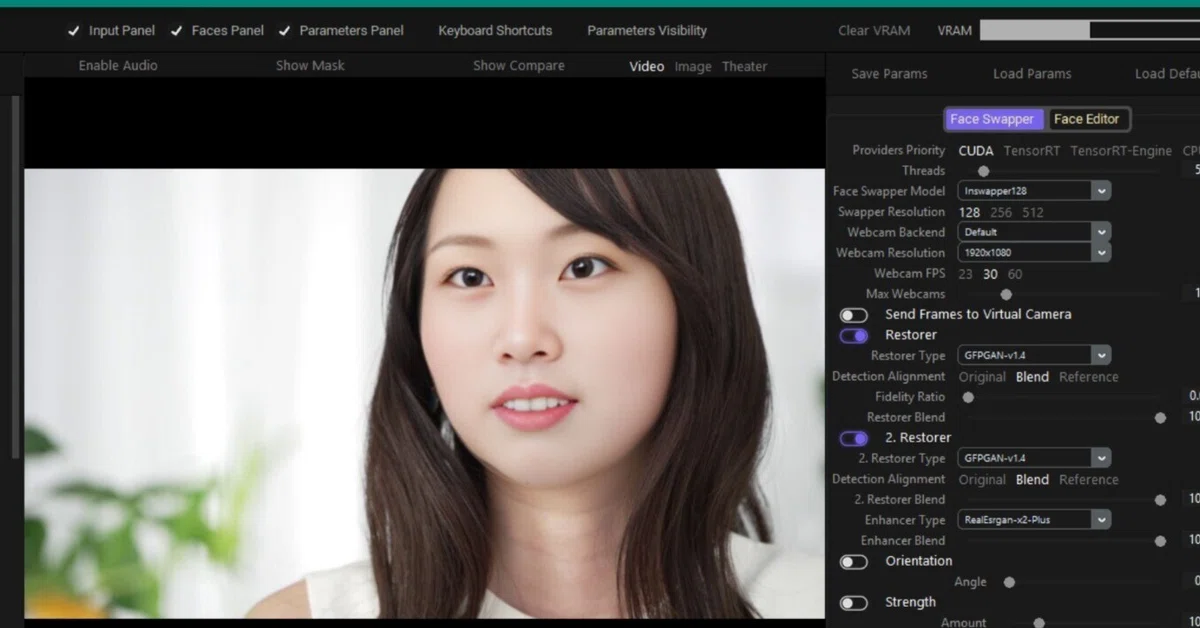Turn on the Strength toggle
The height and width of the screenshot is (628, 1200).
(x=854, y=603)
